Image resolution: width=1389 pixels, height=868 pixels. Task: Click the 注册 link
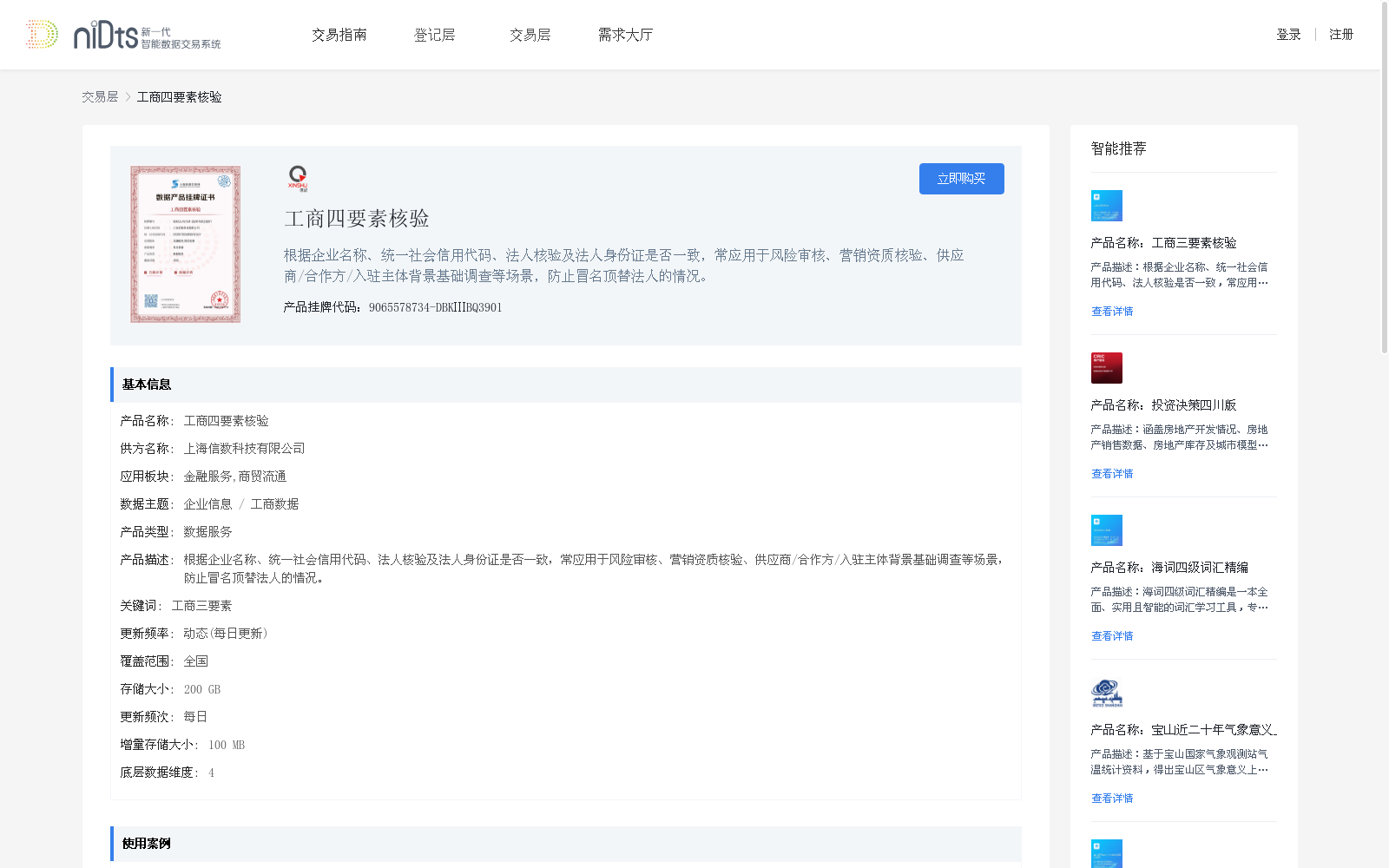click(x=1341, y=35)
